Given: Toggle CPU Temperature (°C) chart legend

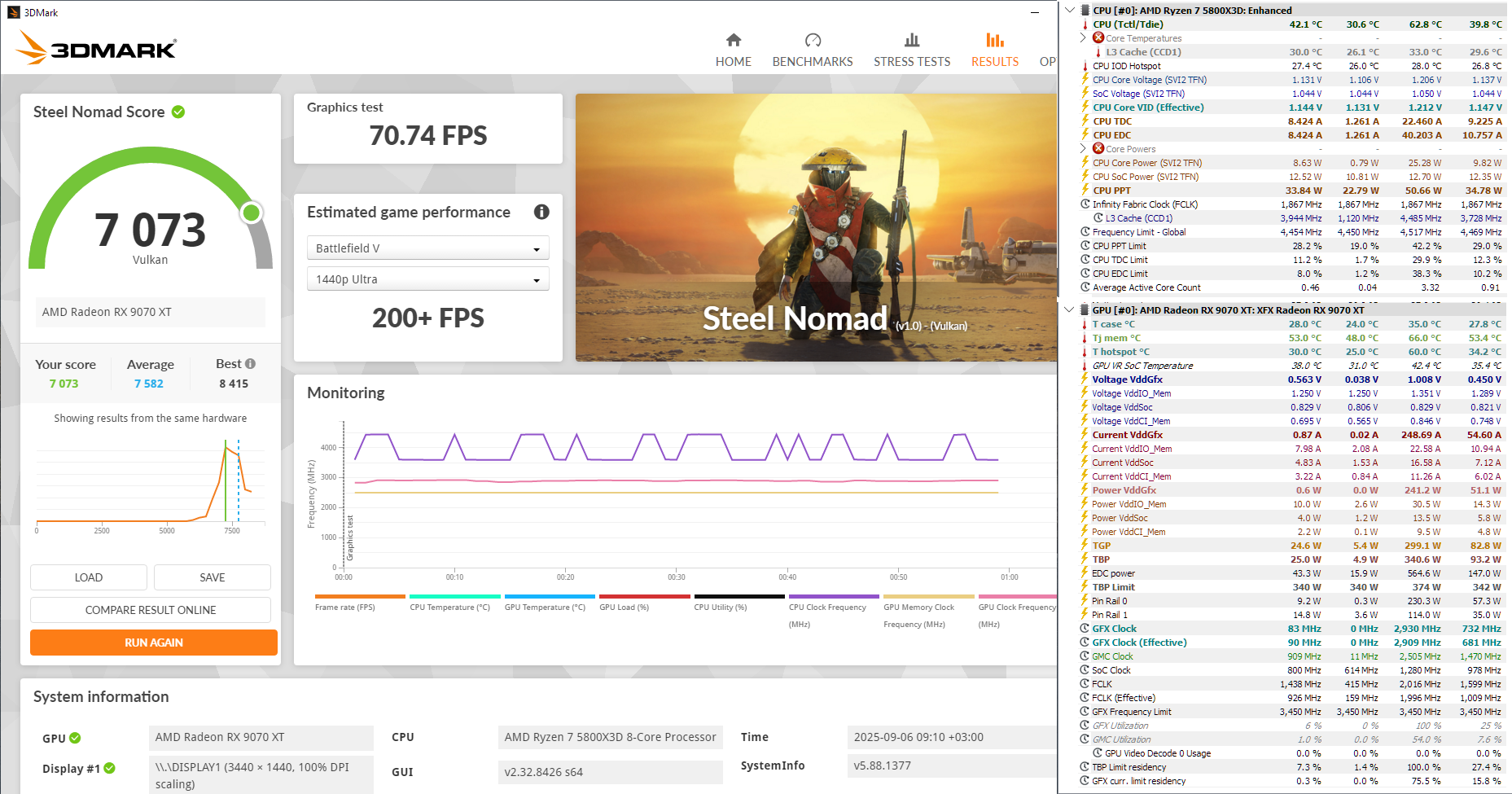Looking at the screenshot, I should (454, 603).
